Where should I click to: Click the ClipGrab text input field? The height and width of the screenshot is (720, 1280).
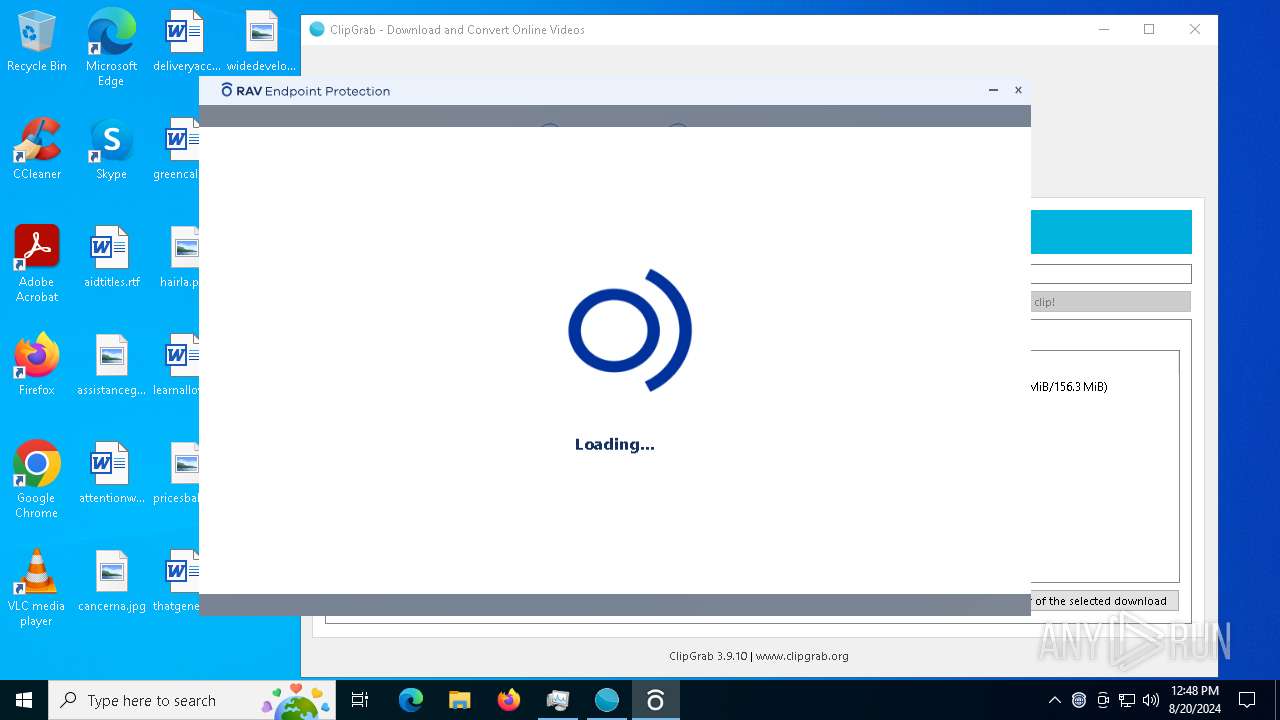pyautogui.click(x=1111, y=274)
